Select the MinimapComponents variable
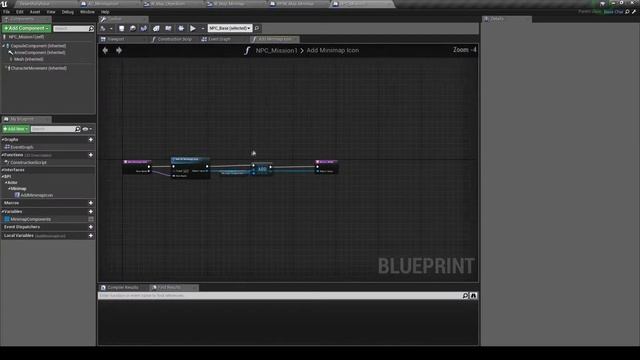 pos(30,219)
